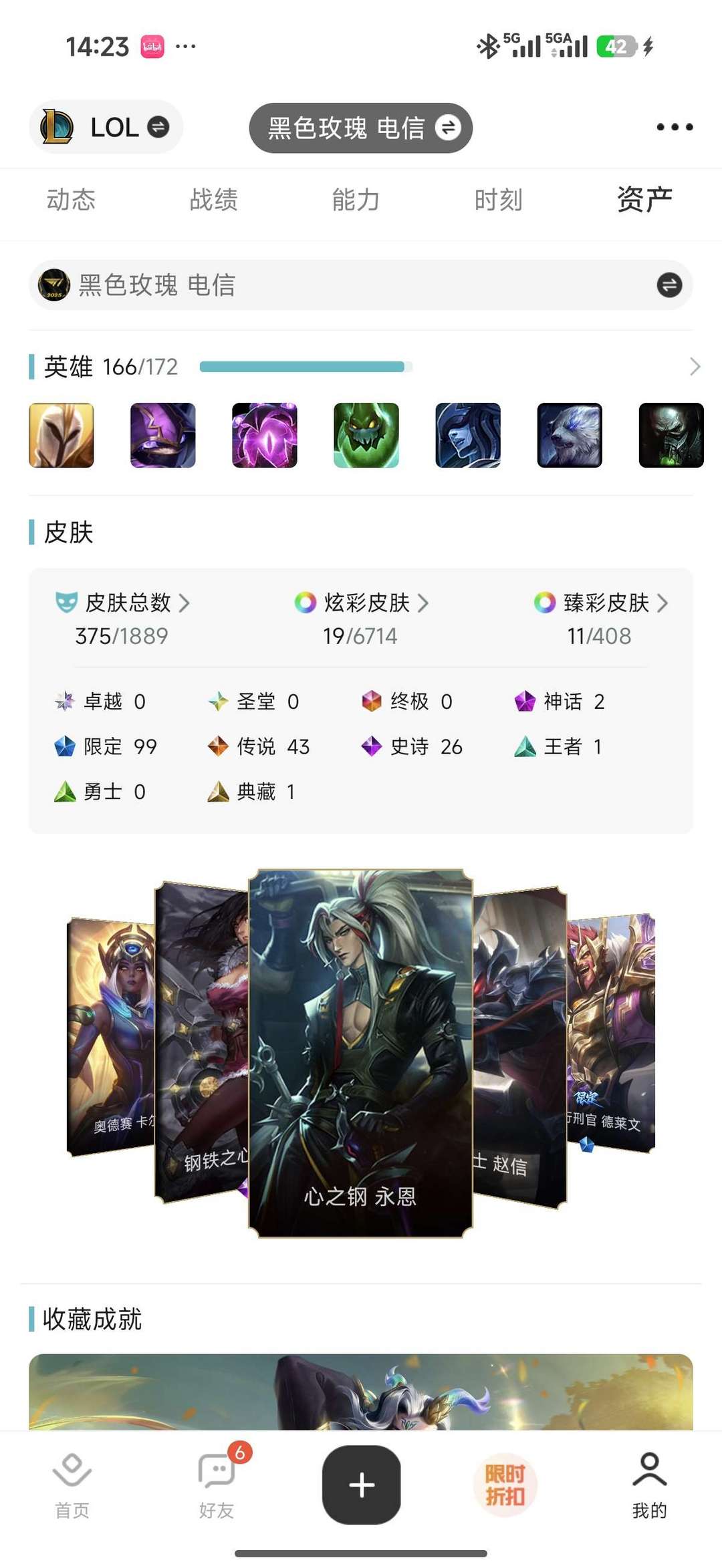Switch server in top 黑色玫瑰 电信 pill
This screenshot has height=1568, width=722.
point(361,128)
